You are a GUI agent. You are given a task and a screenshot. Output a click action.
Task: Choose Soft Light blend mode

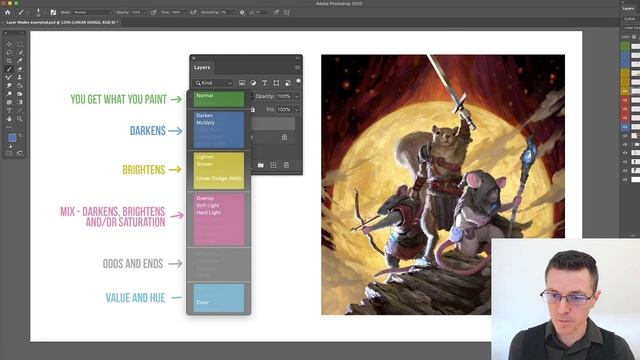pos(208,205)
